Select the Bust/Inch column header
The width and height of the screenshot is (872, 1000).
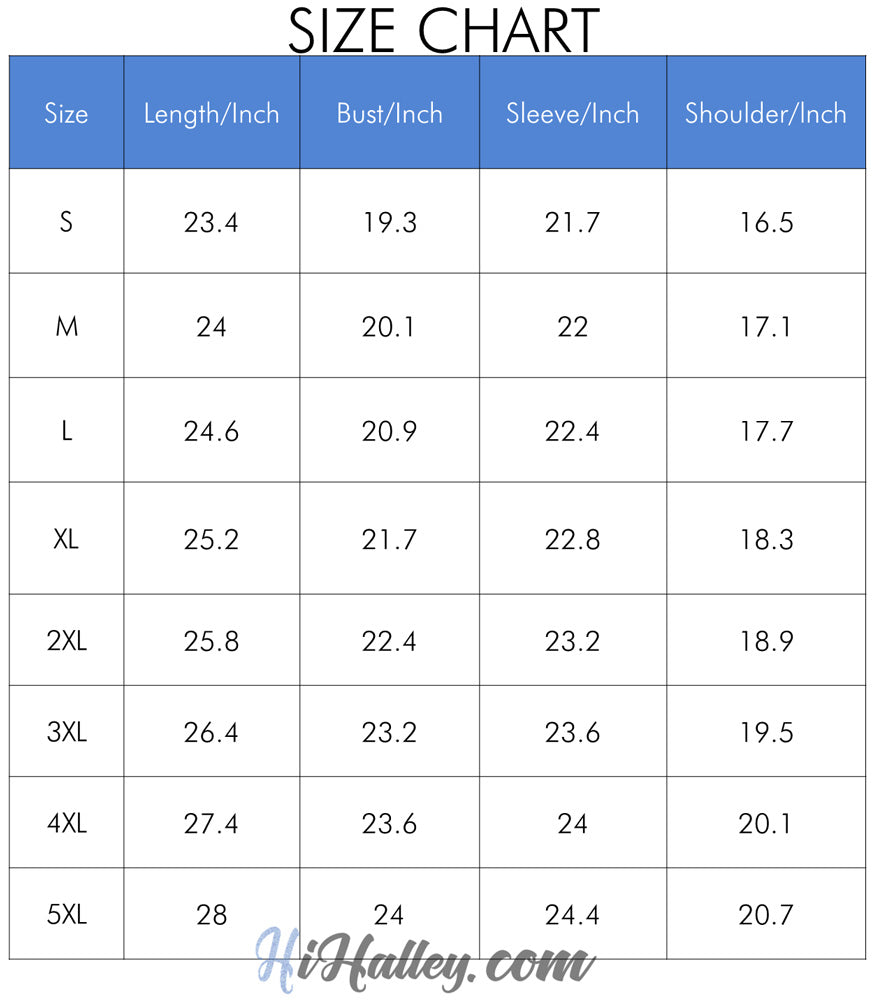tap(389, 114)
